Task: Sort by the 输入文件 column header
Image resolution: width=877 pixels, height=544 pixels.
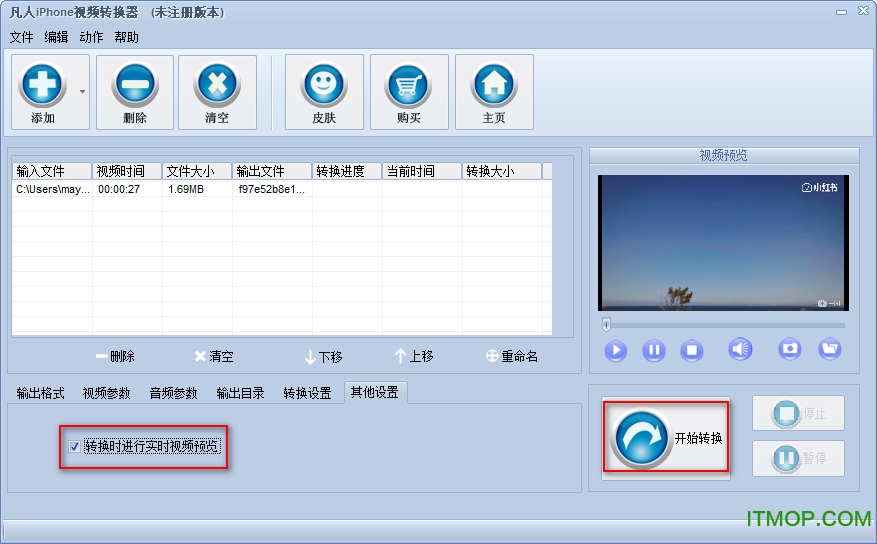Action: coord(52,171)
